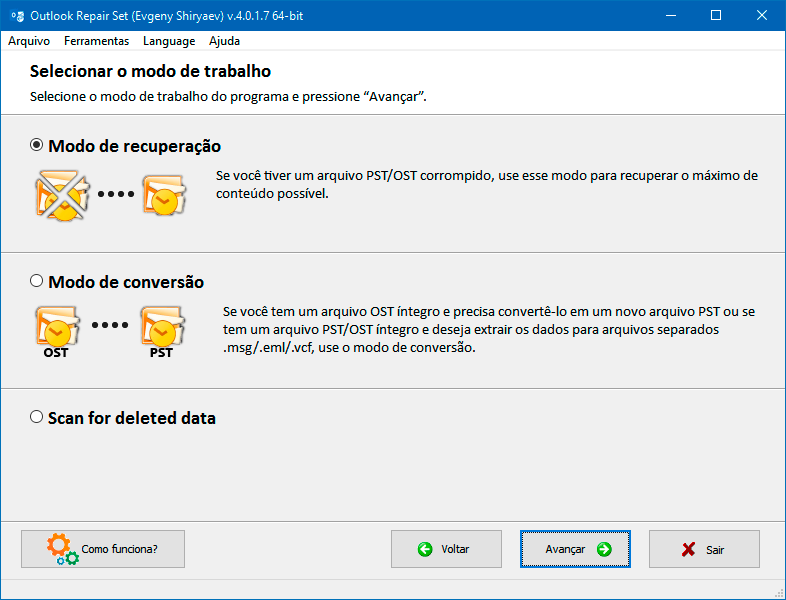The image size is (786, 600).
Task: Open the Language menu
Action: click(x=169, y=41)
